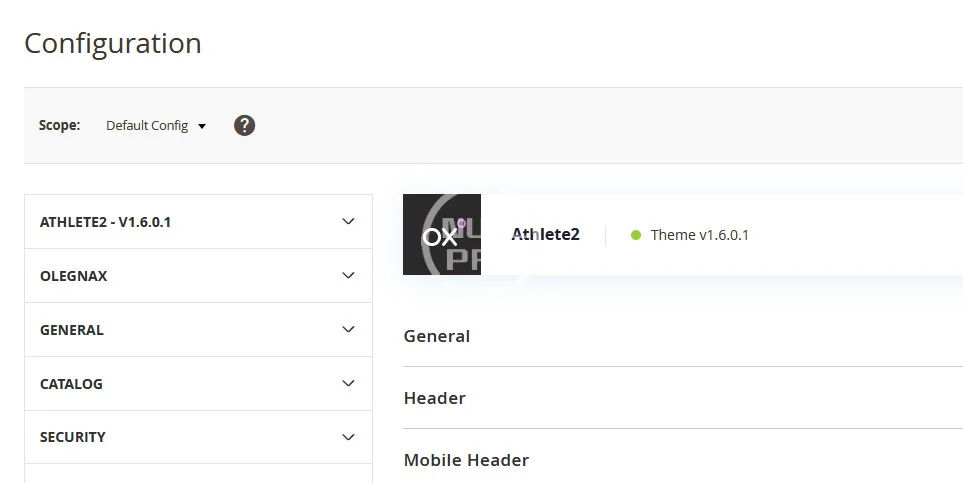Click the help question mark icon
963x483 pixels.
coord(244,125)
